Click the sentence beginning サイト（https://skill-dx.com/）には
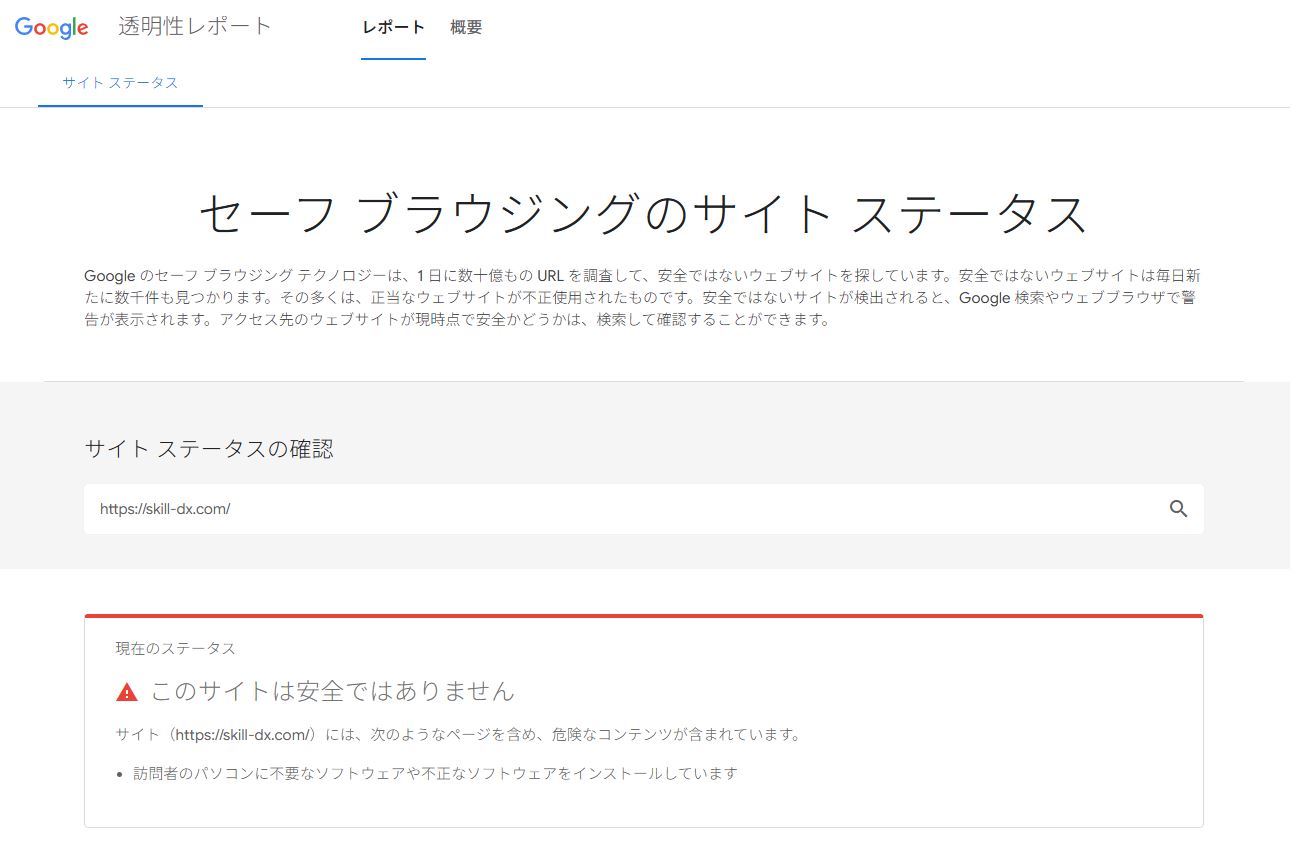The width and height of the screenshot is (1291, 855). (459, 735)
